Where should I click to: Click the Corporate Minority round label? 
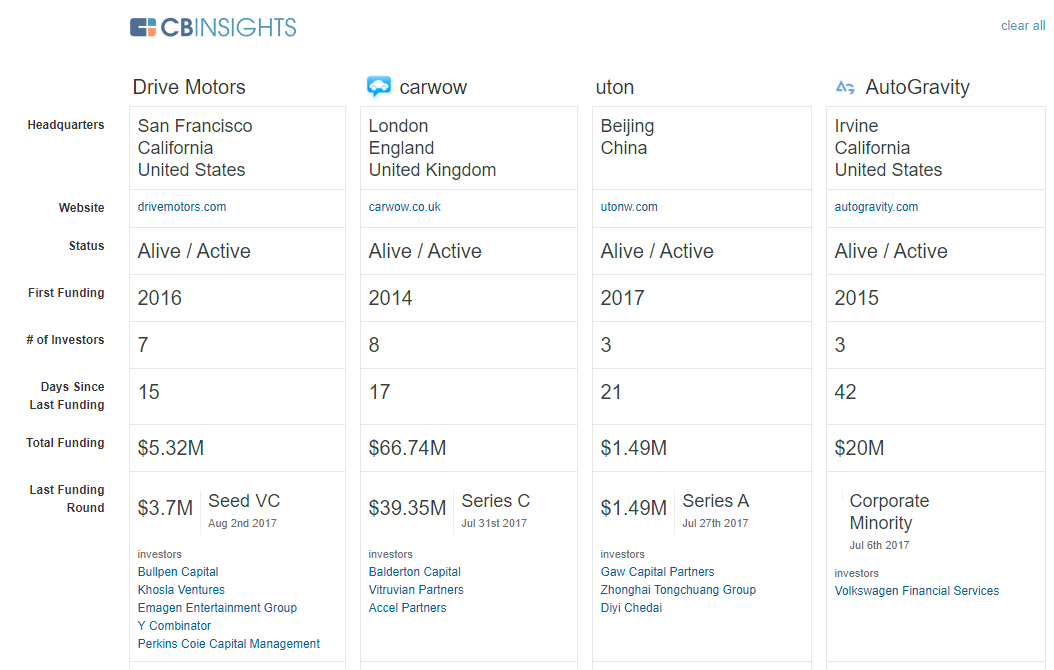tap(889, 512)
